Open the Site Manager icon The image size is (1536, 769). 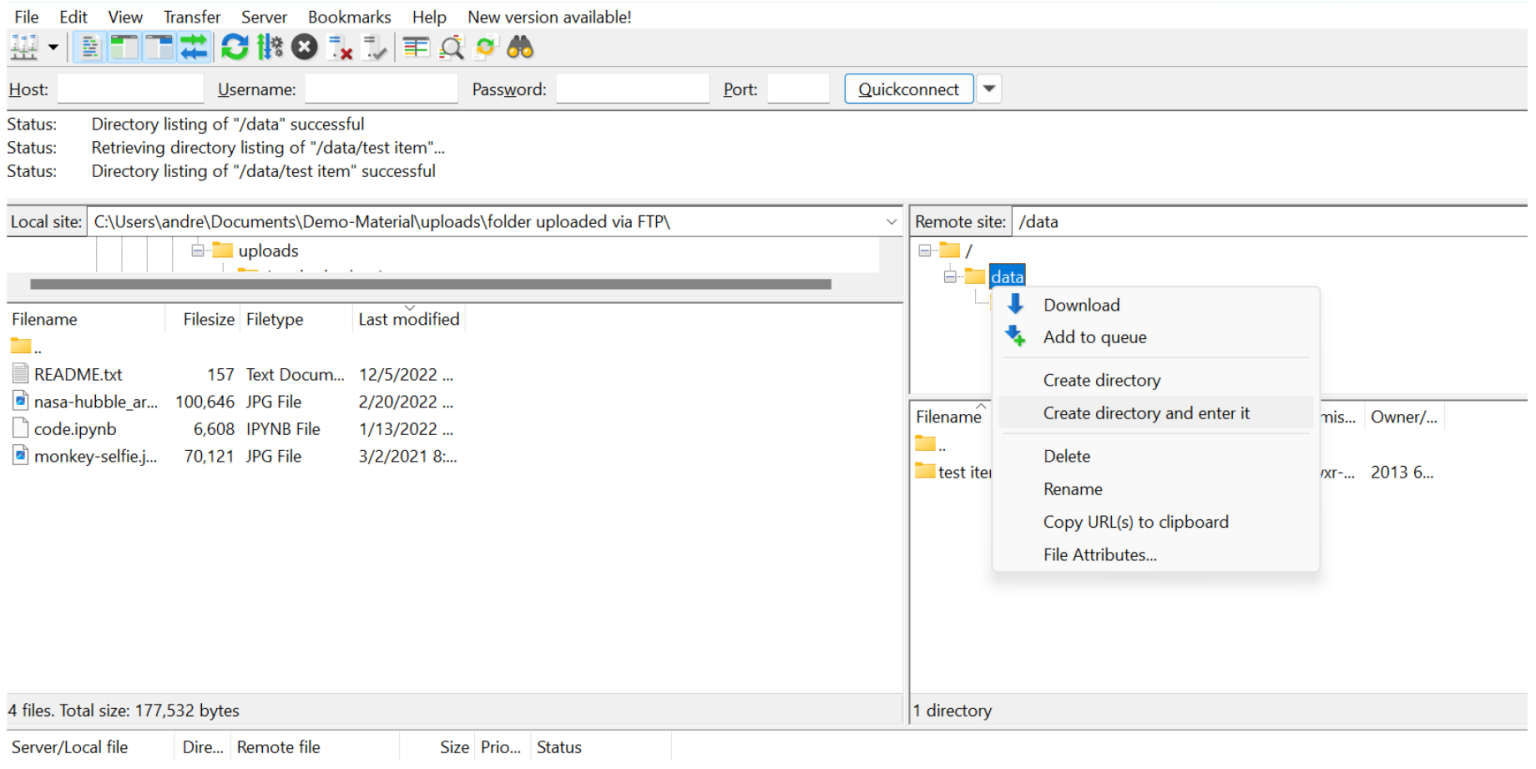coord(23,47)
